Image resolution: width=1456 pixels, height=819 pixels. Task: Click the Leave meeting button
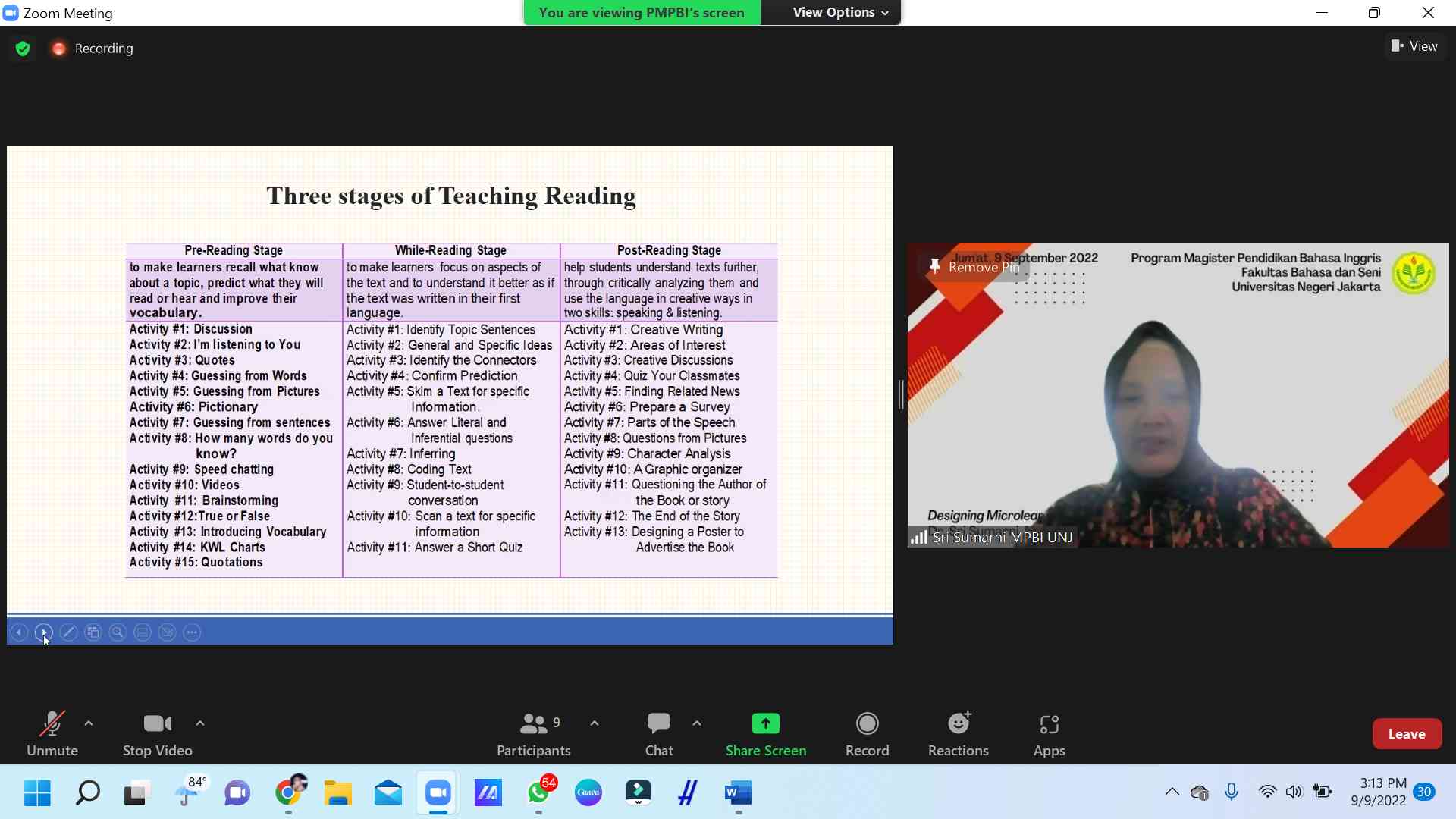1406,733
